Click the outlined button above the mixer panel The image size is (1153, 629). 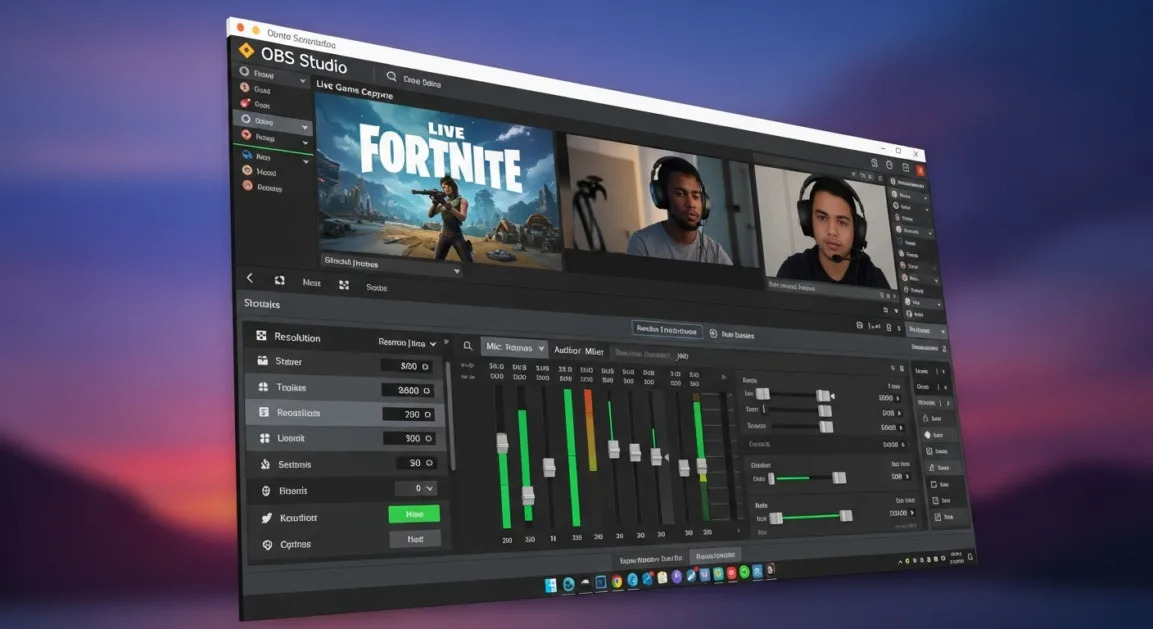point(666,330)
